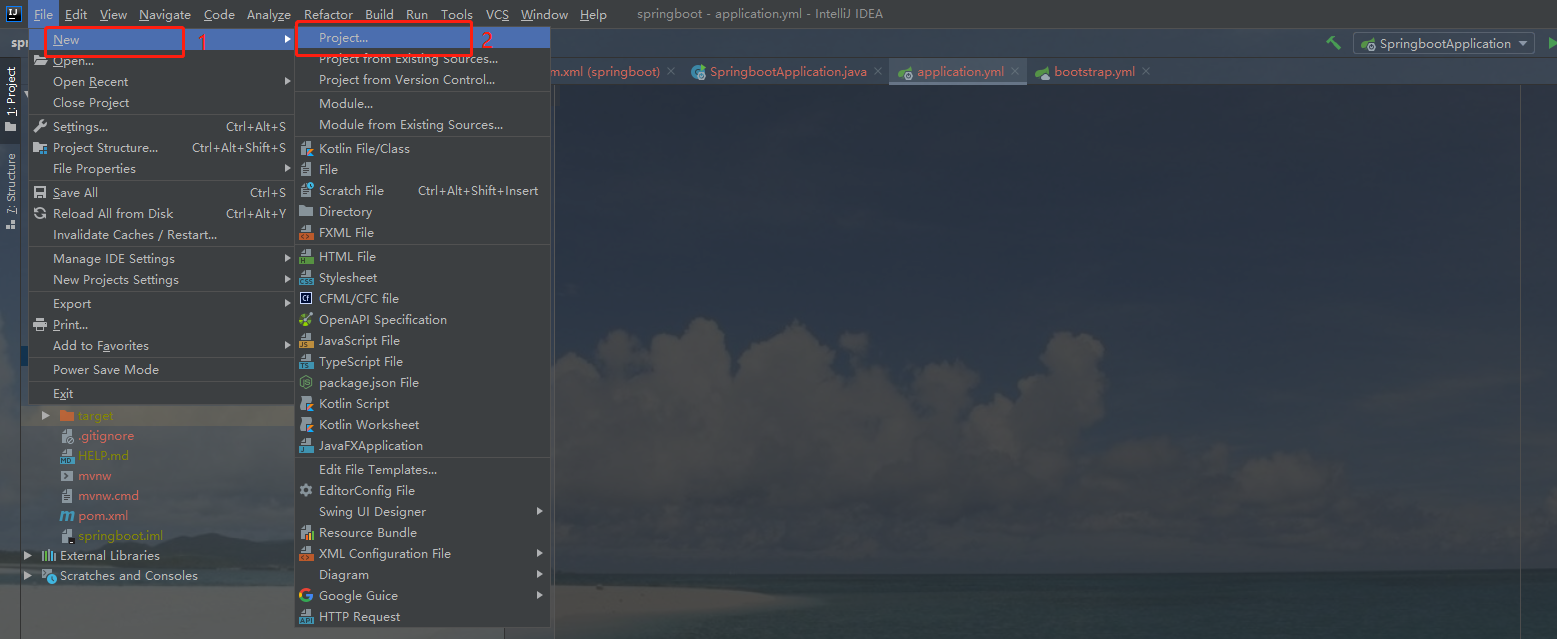Image resolution: width=1557 pixels, height=639 pixels.
Task: Choose Project from Existing Sources...
Action: 422,59
